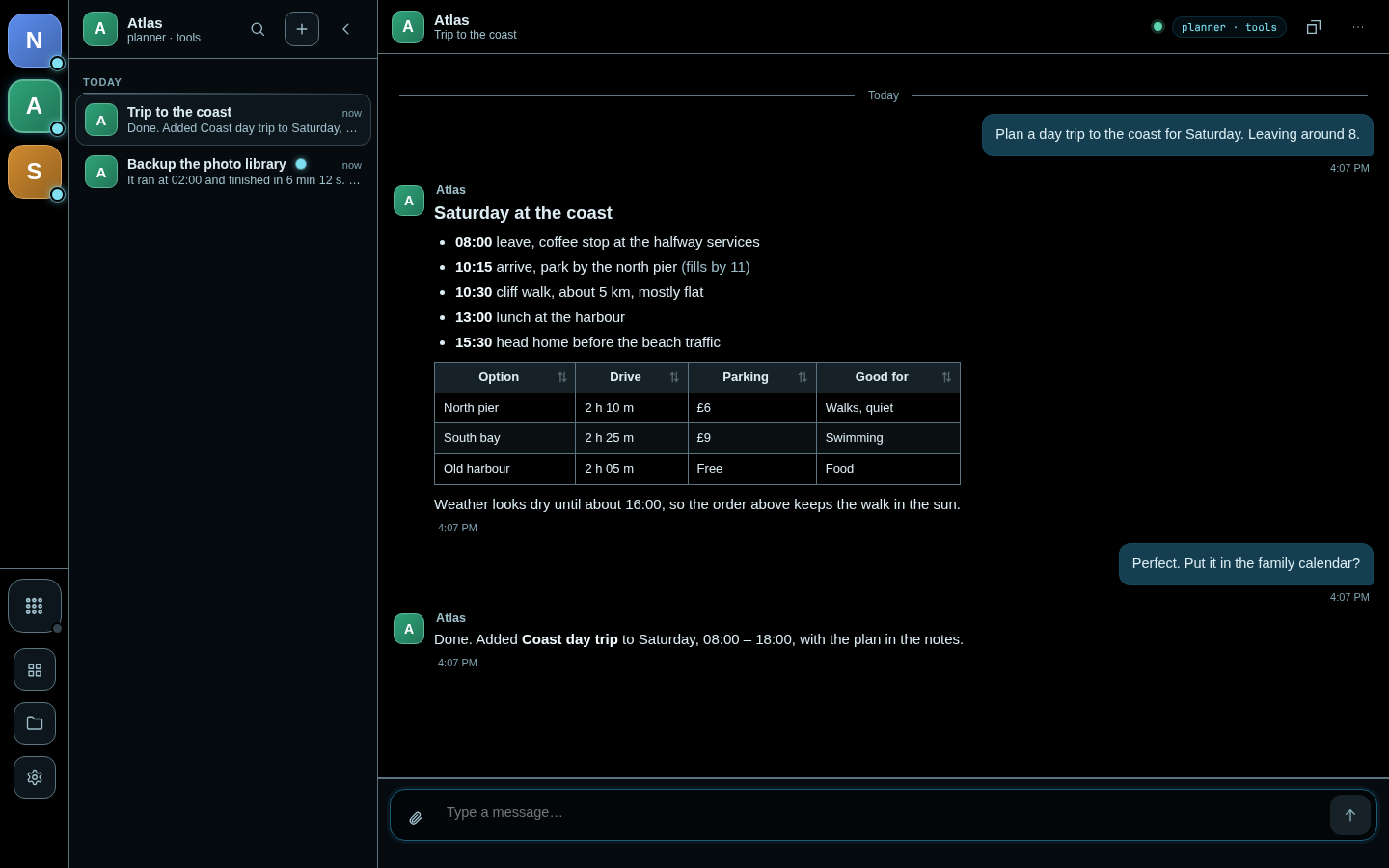The width and height of the screenshot is (1389, 868).
Task: Click the Walks, quiet table cell
Action: pyautogui.click(x=888, y=408)
